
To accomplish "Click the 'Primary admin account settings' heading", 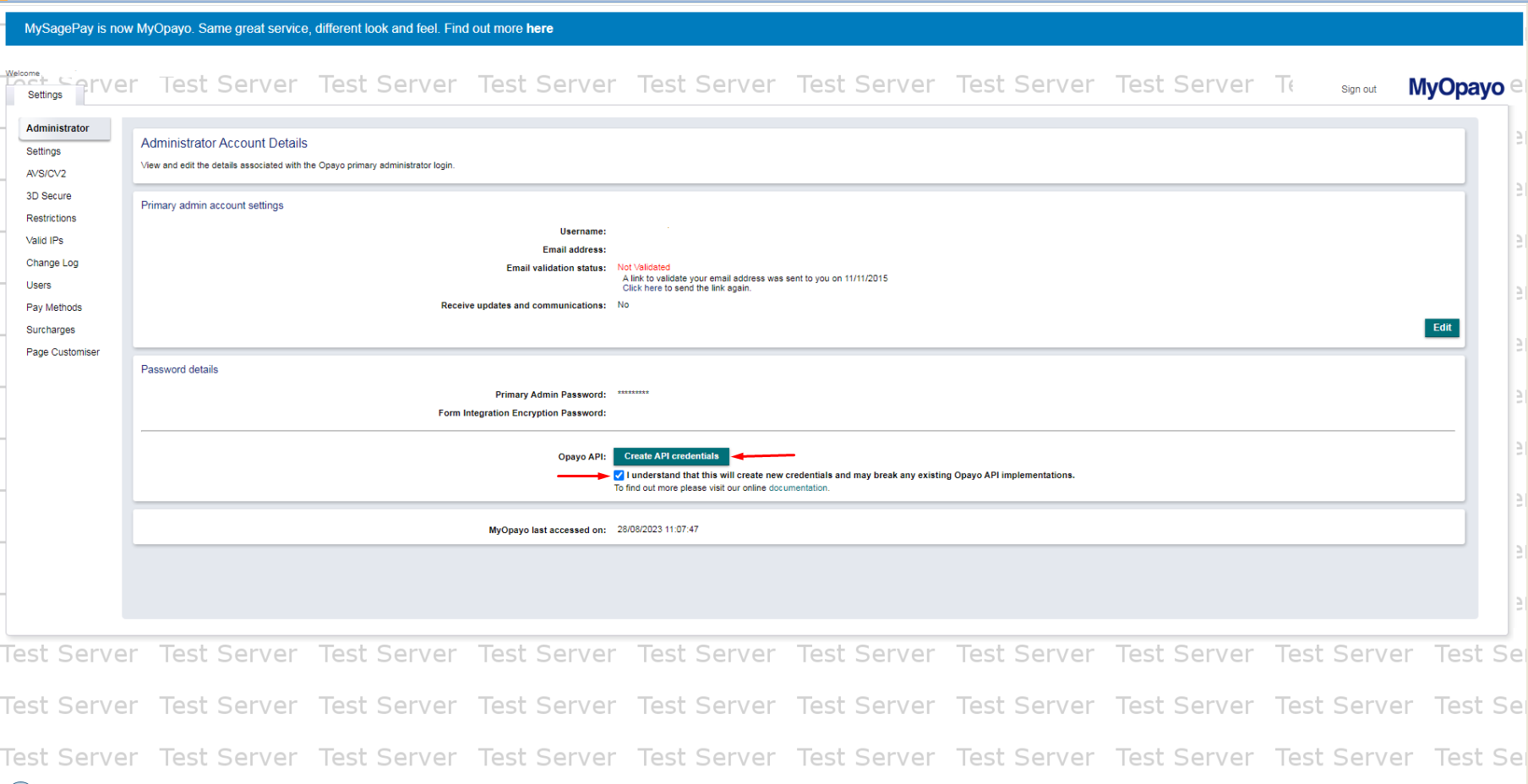I will (x=212, y=205).
